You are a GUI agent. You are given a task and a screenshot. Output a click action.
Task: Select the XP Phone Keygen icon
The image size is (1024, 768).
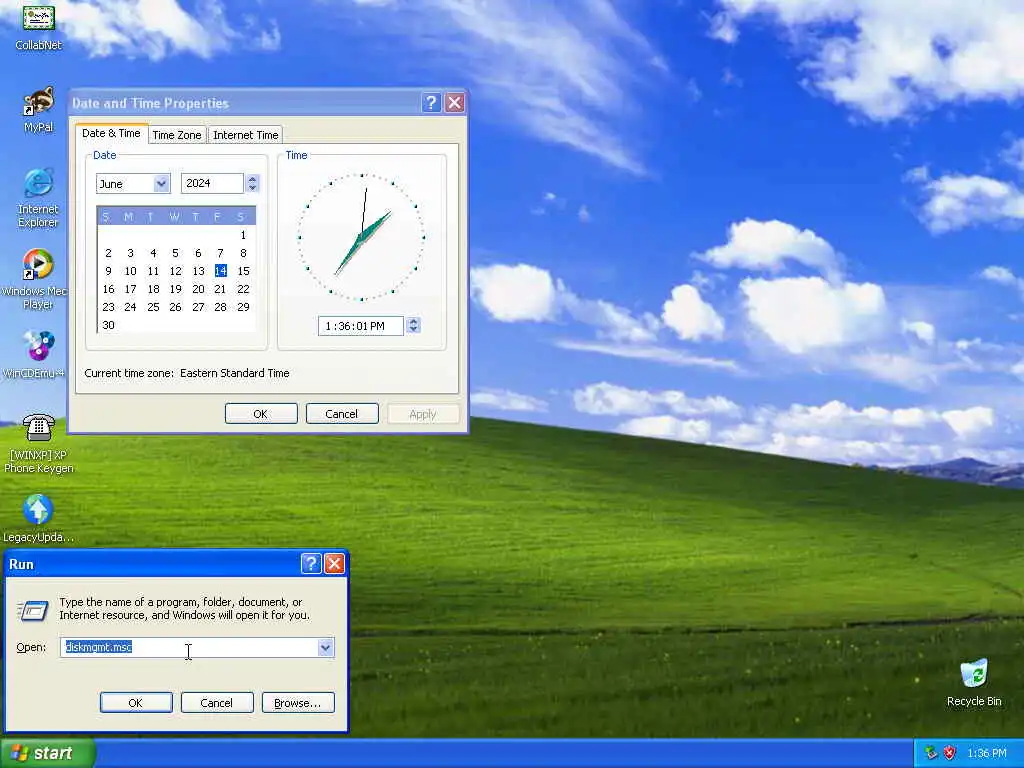(x=39, y=443)
